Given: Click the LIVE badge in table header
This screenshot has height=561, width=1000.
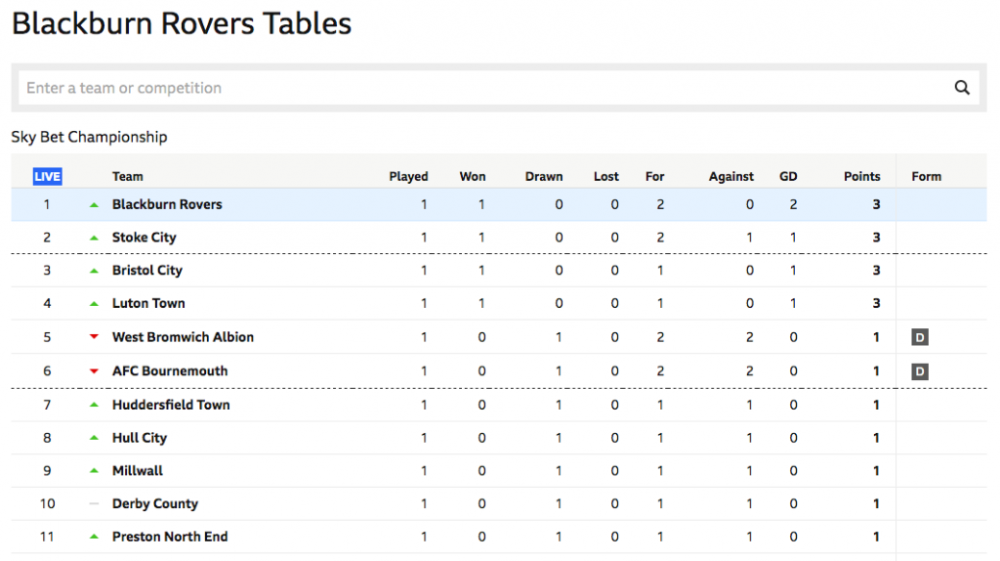Looking at the screenshot, I should click(47, 177).
